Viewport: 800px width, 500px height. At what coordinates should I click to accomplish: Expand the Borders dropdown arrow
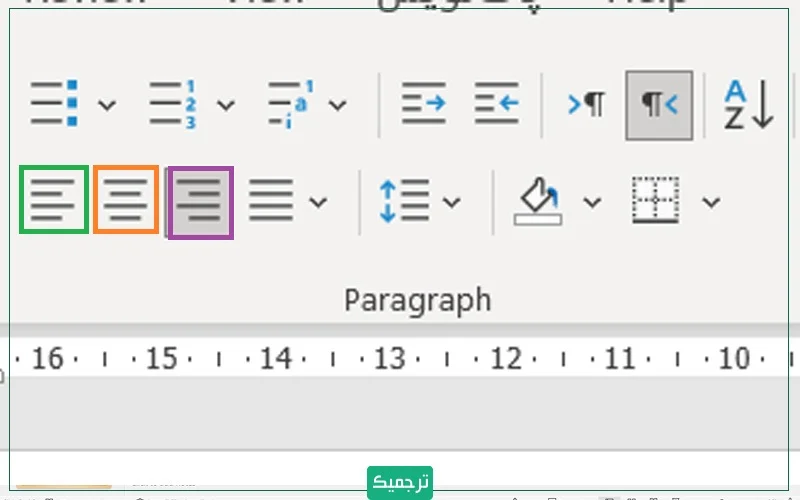[x=711, y=202]
